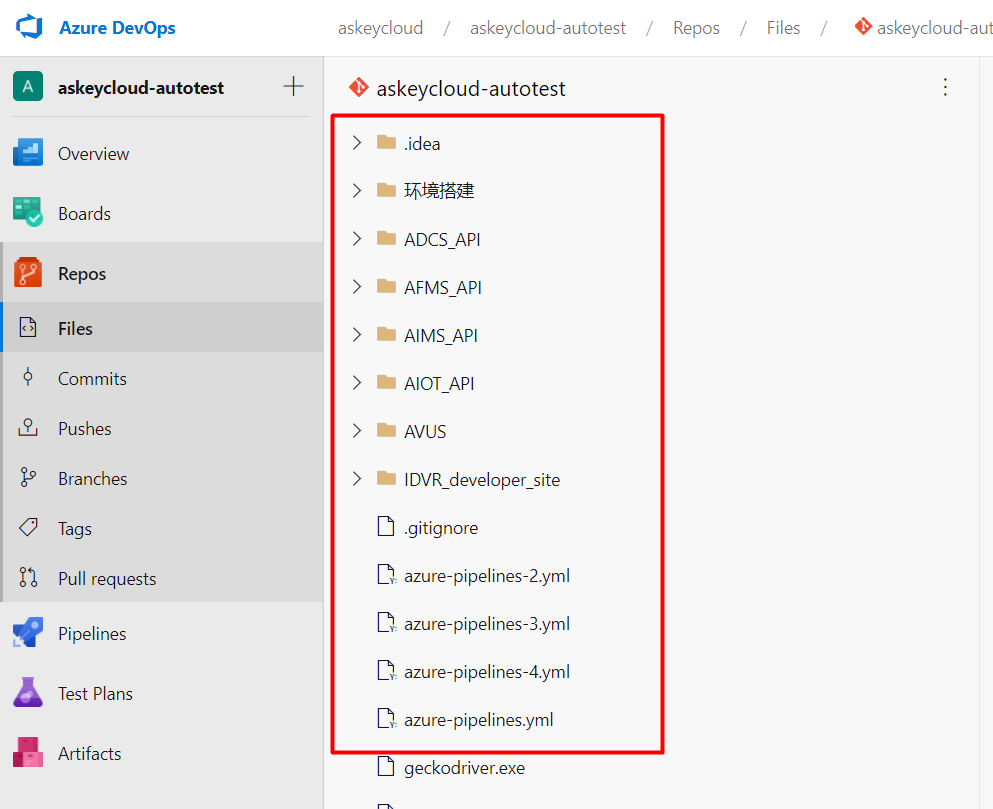Expand the AVUS folder chevron
The width and height of the screenshot is (993, 809).
[x=357, y=431]
